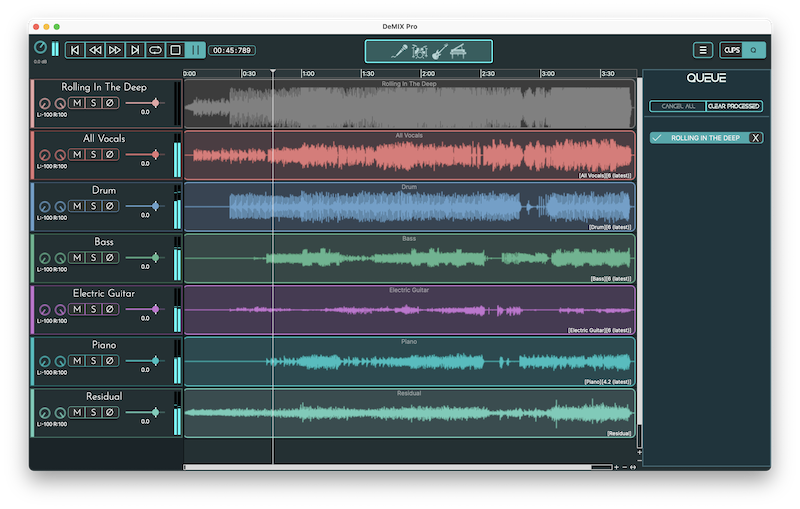Pause playback with the pause button
This screenshot has width=800, height=509.
click(x=195, y=50)
